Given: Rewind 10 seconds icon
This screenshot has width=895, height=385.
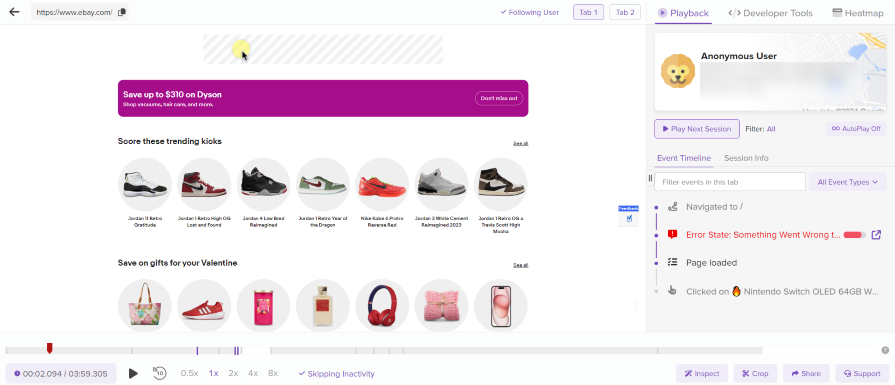Looking at the screenshot, I should click(x=159, y=373).
